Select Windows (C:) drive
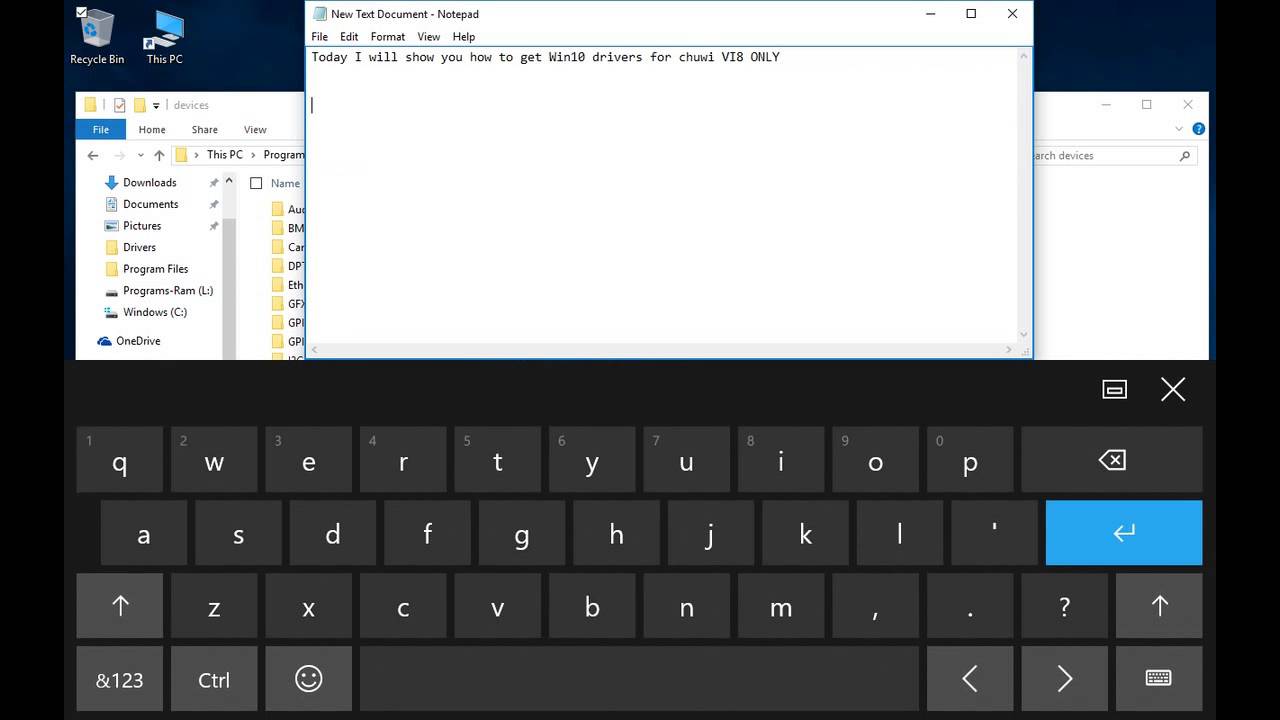This screenshot has width=1280, height=720. tap(154, 312)
